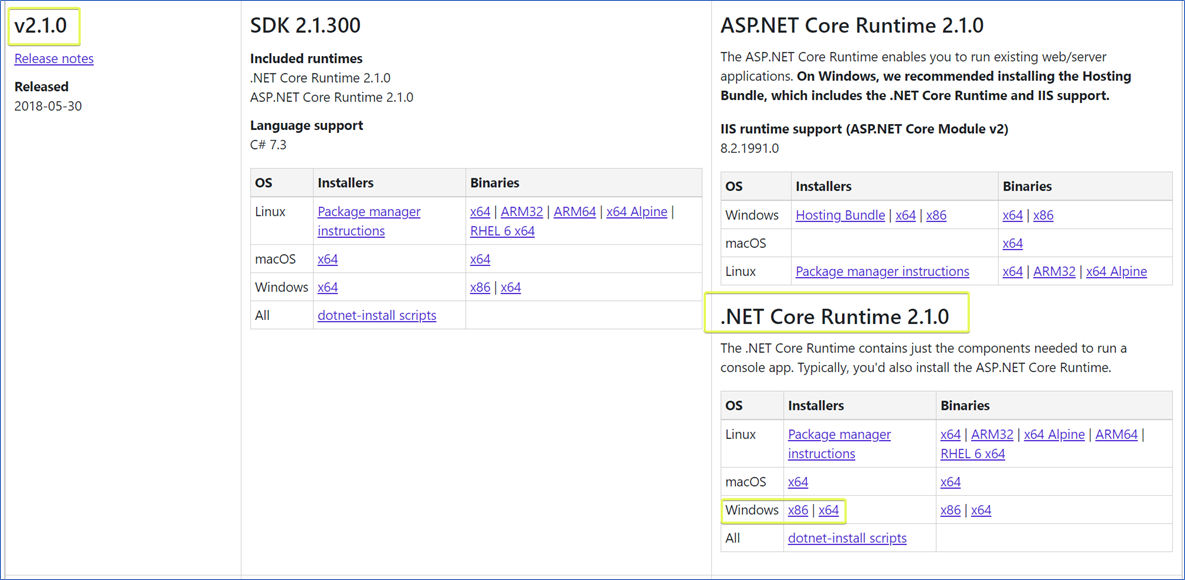Open dotnet-install scripts link in SDK table

(377, 315)
